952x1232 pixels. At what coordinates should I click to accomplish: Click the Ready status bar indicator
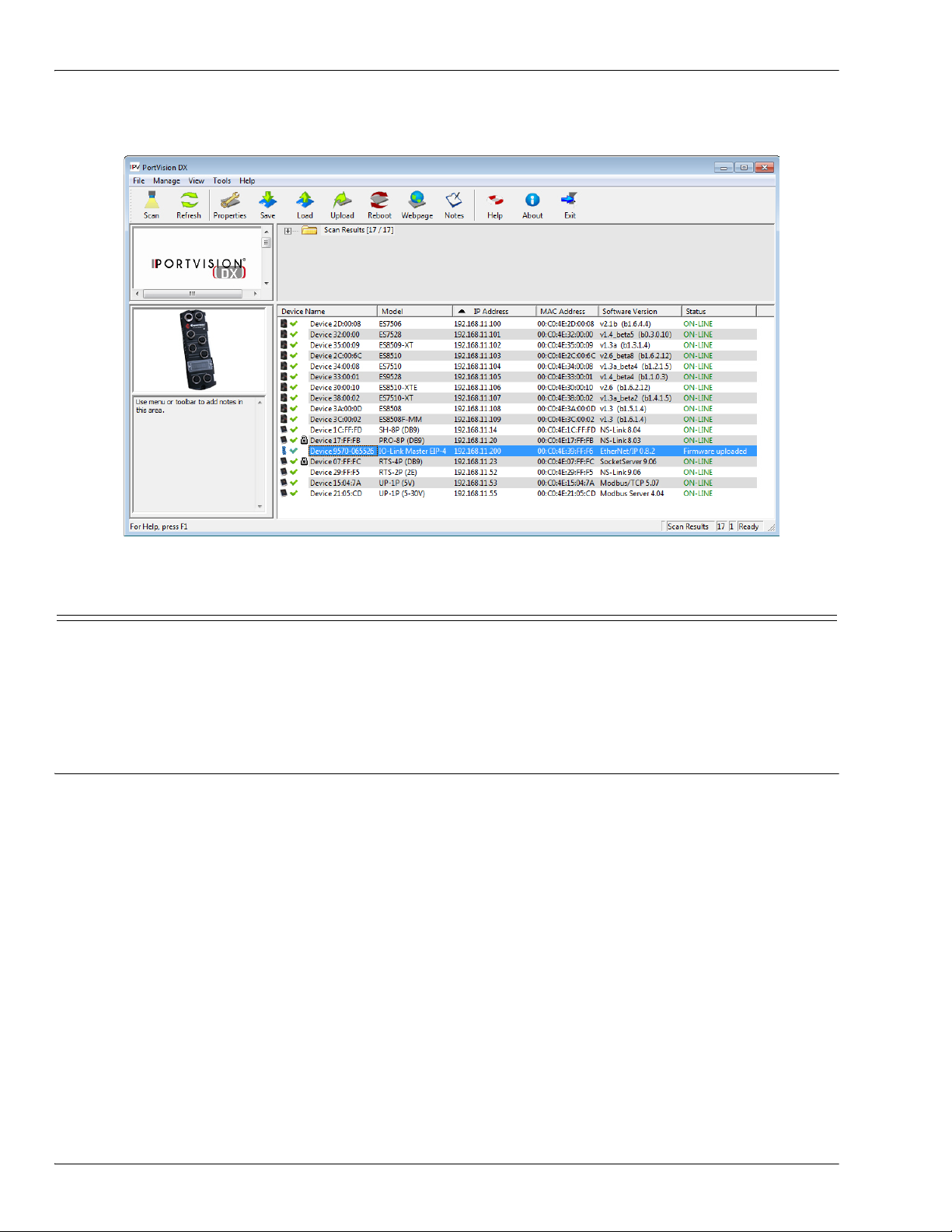tap(748, 526)
